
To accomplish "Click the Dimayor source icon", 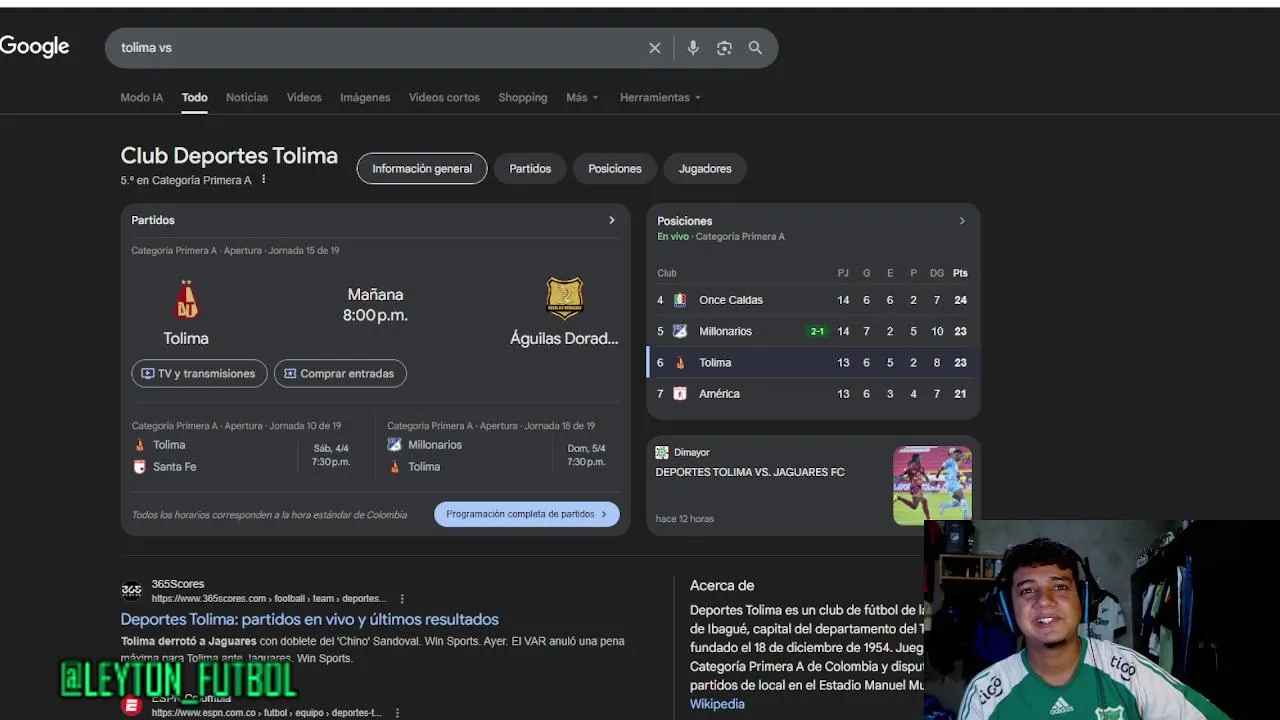I will [662, 453].
